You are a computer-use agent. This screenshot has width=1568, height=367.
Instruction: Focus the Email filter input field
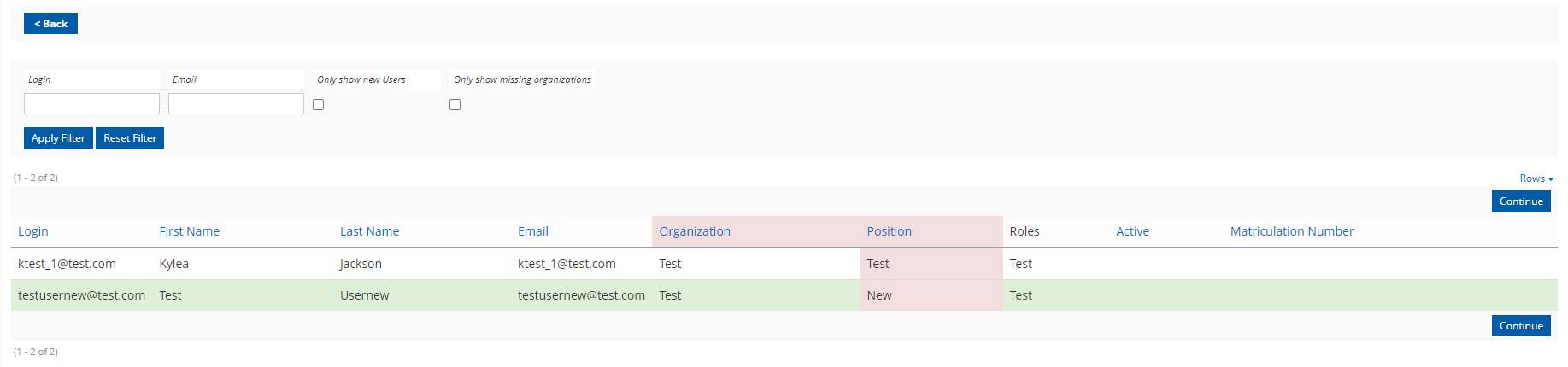236,104
